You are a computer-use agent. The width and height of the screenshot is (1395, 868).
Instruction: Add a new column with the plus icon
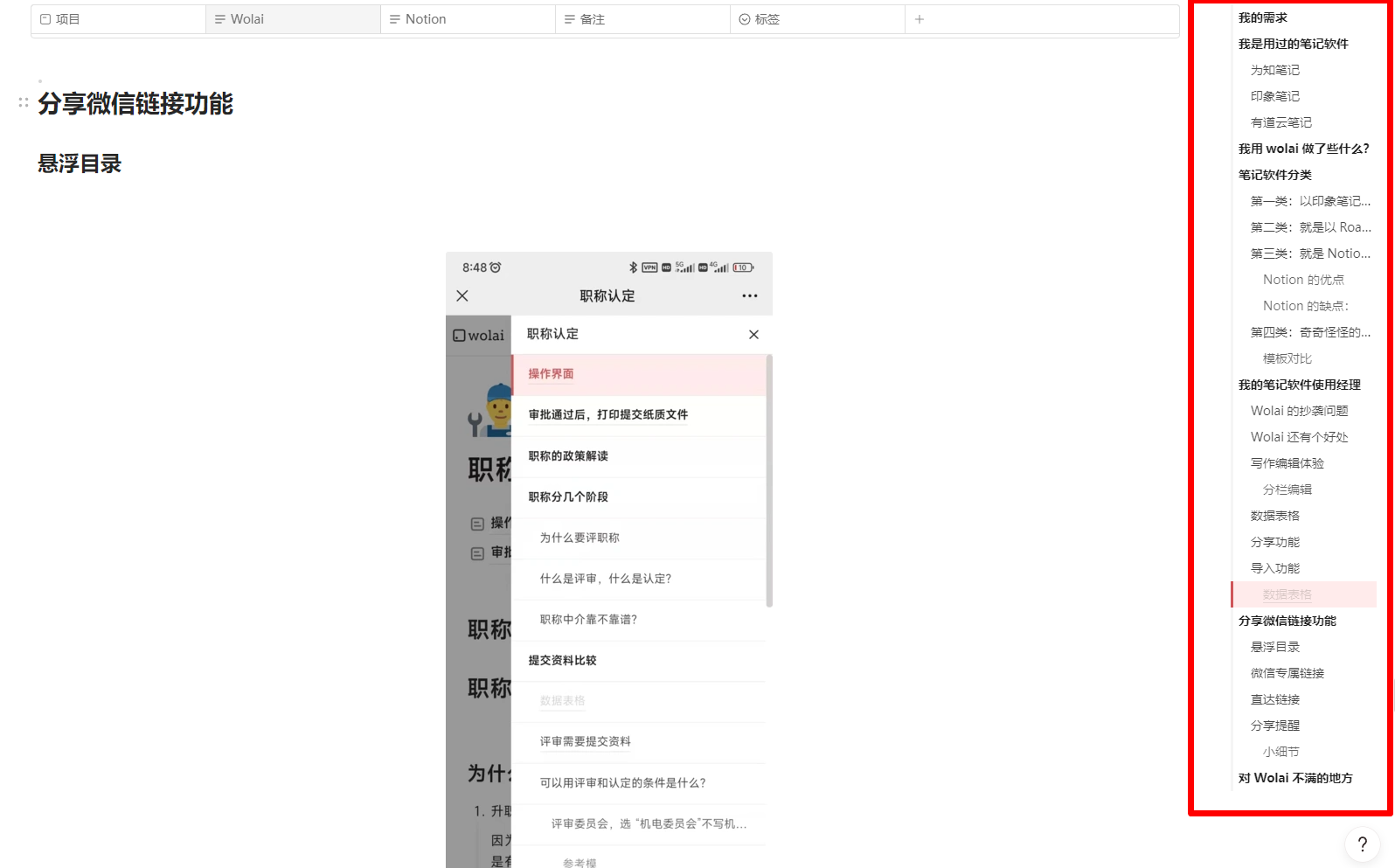[x=919, y=19]
